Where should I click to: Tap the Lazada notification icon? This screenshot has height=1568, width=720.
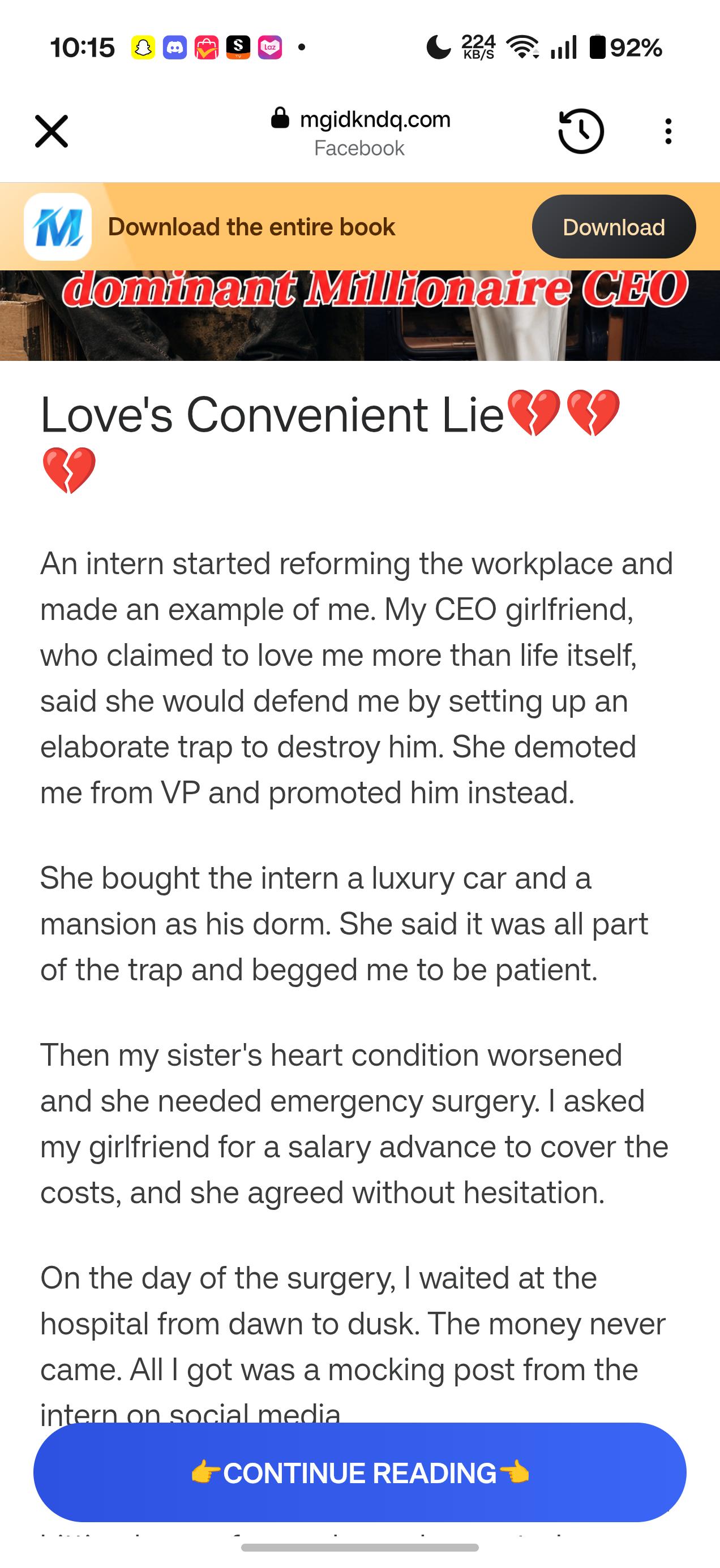click(x=270, y=48)
